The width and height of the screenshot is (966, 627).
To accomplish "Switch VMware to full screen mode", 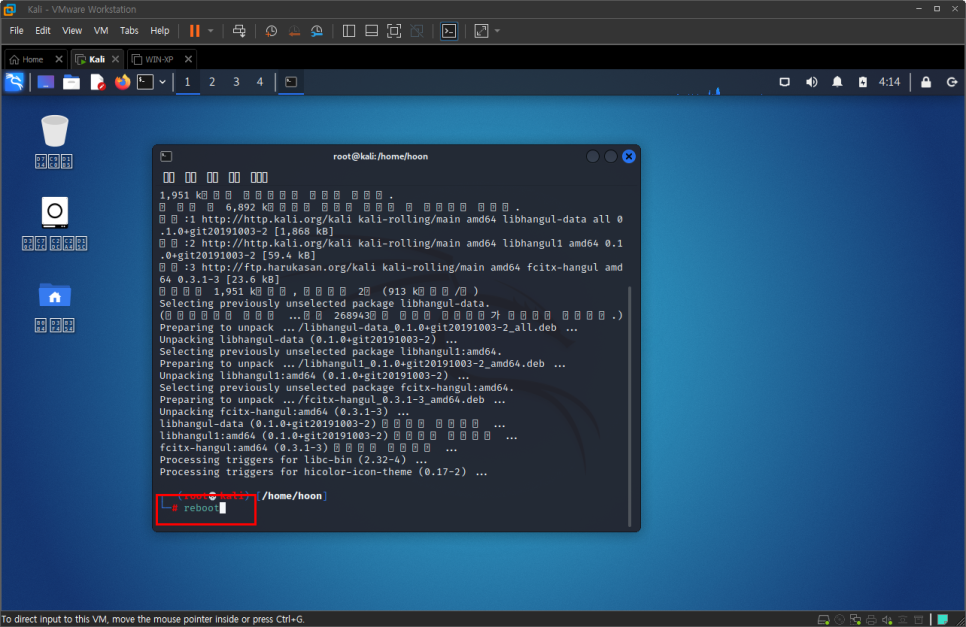I will [x=394, y=31].
